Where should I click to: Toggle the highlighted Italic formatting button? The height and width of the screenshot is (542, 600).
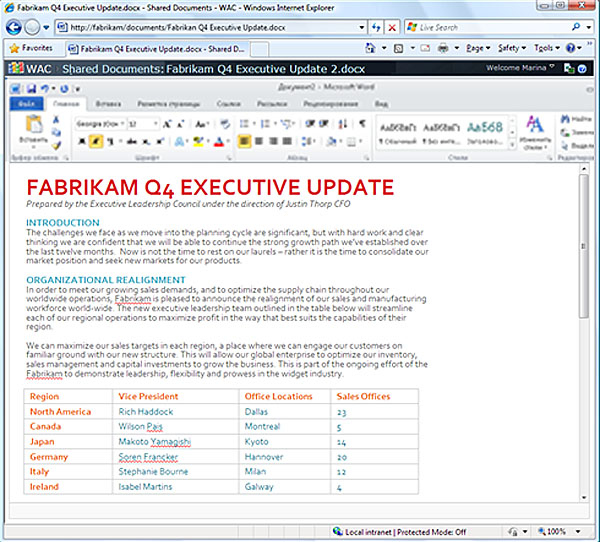[96, 142]
